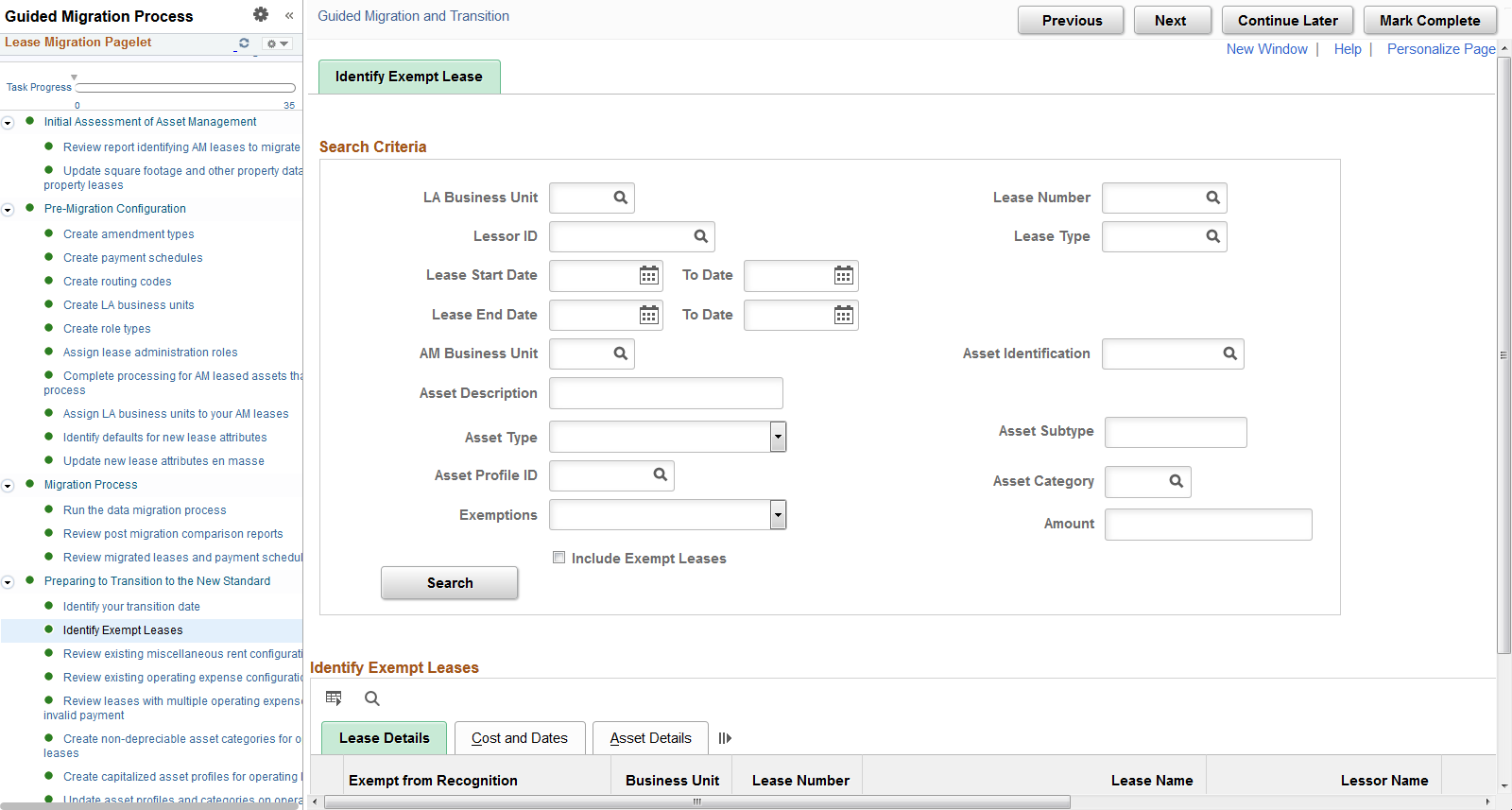Viewport: 1512px width, 810px height.
Task: Open Assign lease administration roles task
Action: [x=150, y=353]
